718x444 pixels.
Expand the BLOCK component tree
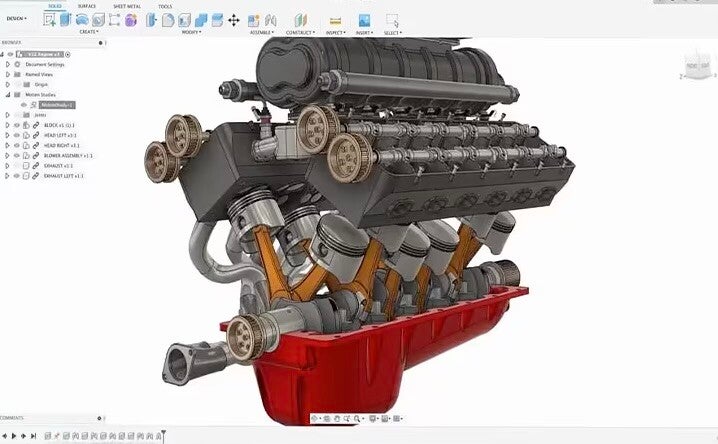(7, 125)
